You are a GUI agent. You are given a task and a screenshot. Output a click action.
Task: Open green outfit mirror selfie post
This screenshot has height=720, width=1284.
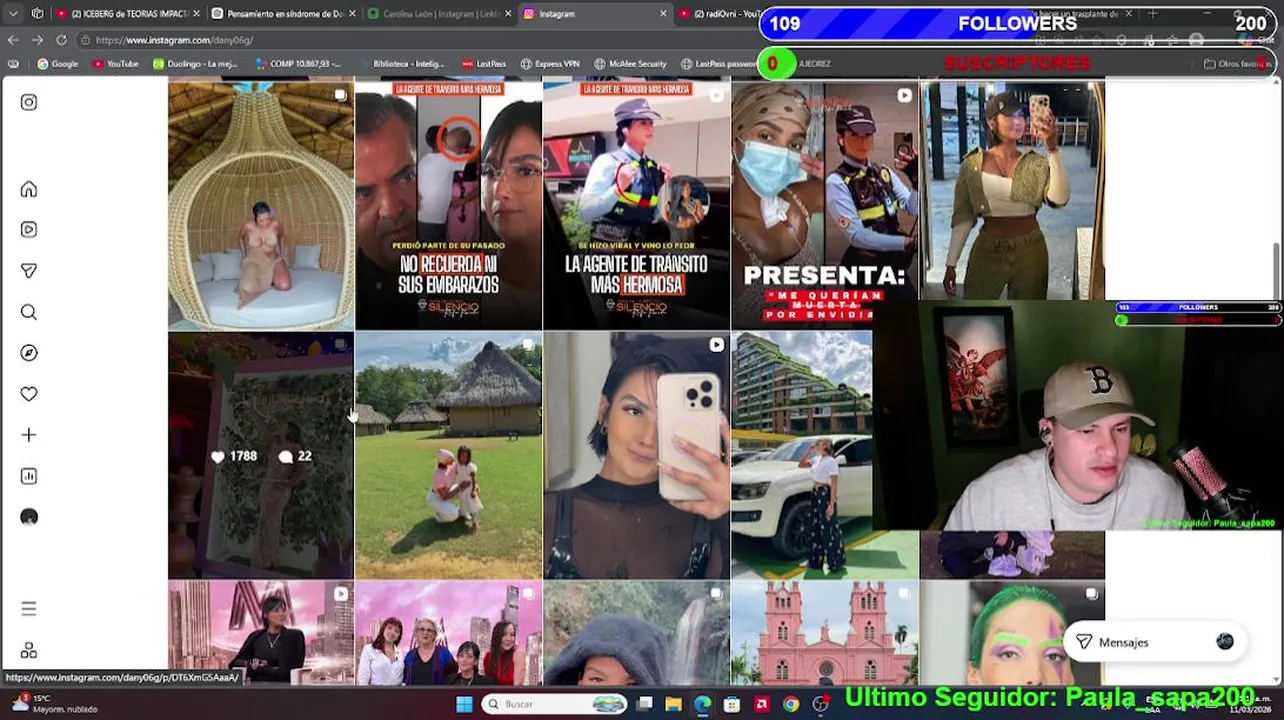(1012, 190)
